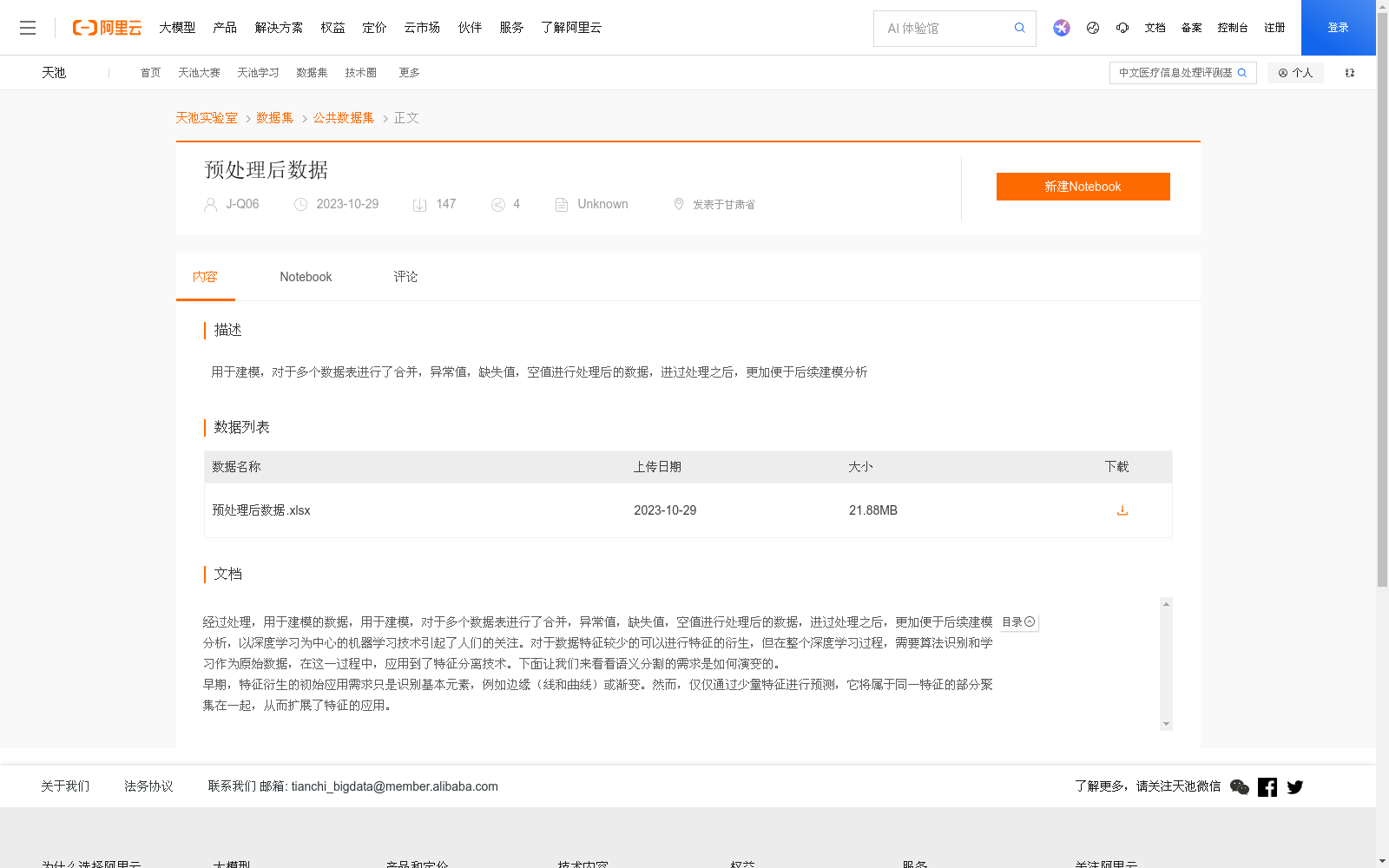1389x868 pixels.
Task: Open 技术圈 nav item
Action: click(360, 73)
